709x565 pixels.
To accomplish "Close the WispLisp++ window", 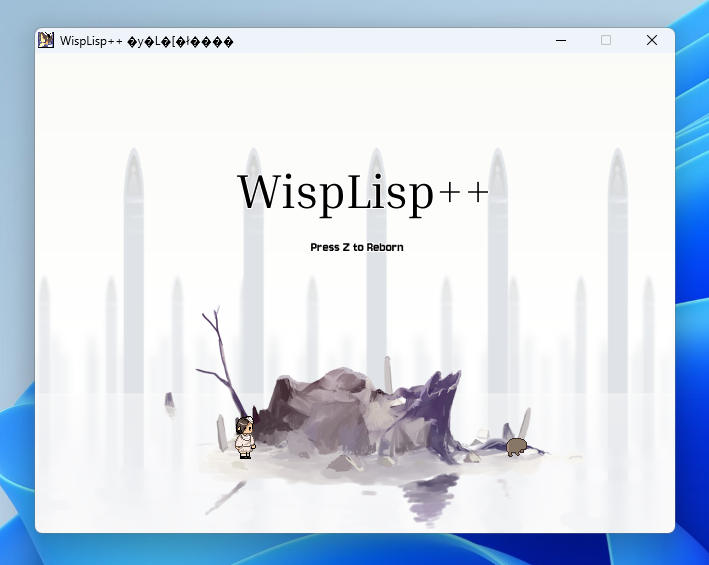I will pos(652,40).
